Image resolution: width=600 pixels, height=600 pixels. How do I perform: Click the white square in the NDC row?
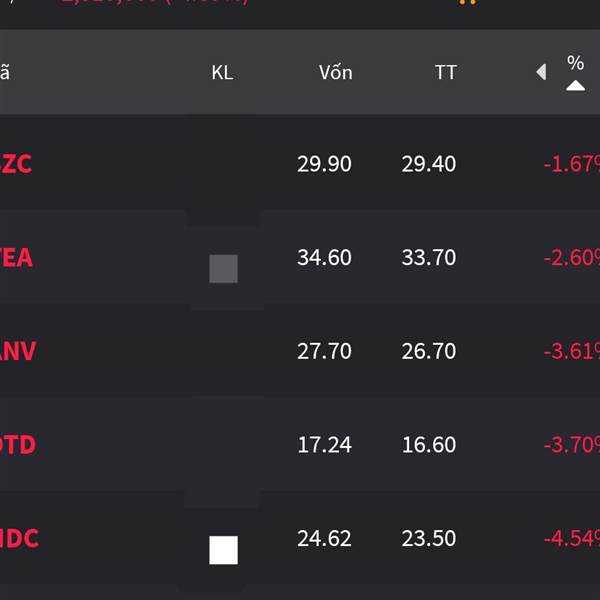223,550
